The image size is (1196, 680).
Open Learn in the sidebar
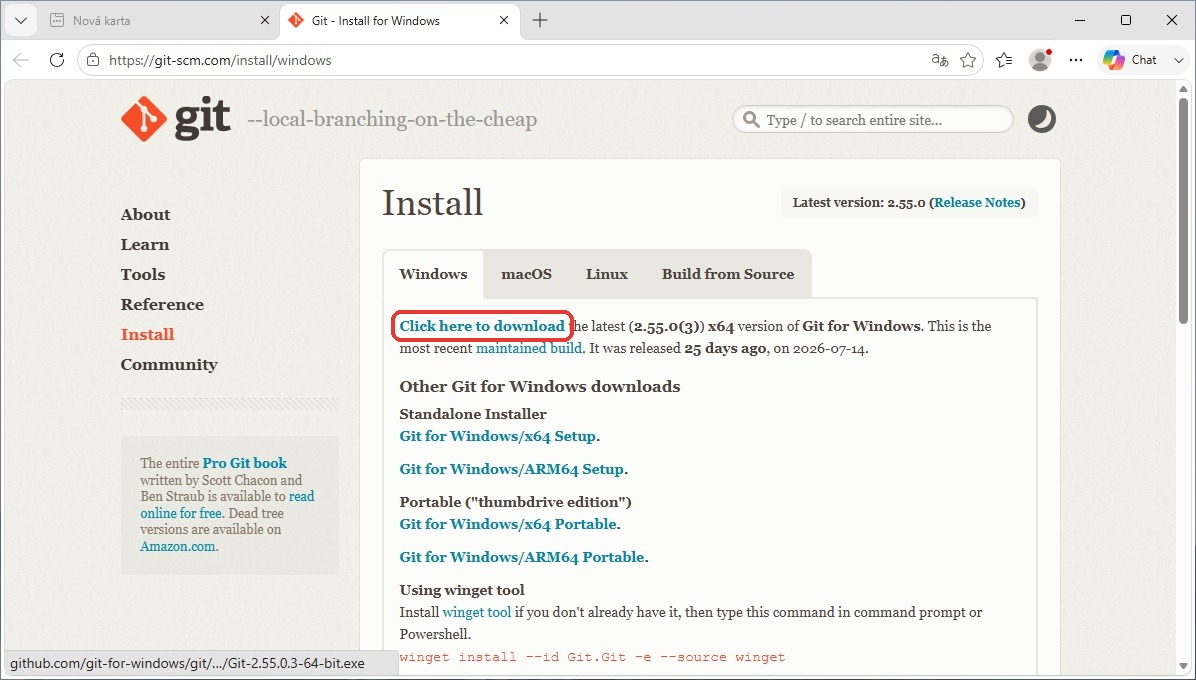coord(145,245)
